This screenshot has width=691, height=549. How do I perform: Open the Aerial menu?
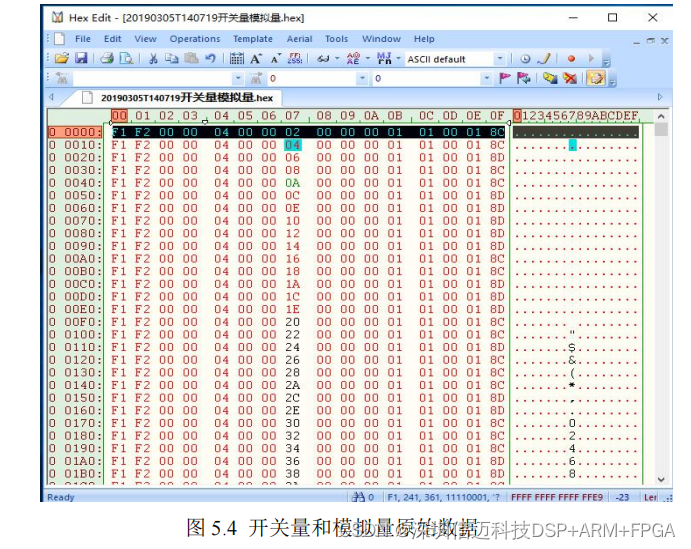click(x=299, y=39)
